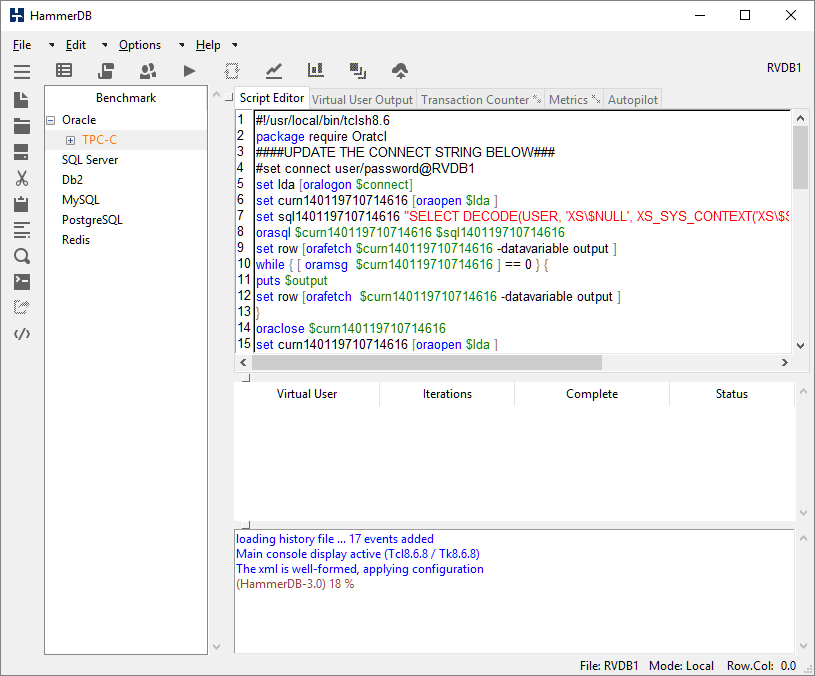Select Redis in Benchmark tree
The width and height of the screenshot is (815, 676).
[x=76, y=240]
